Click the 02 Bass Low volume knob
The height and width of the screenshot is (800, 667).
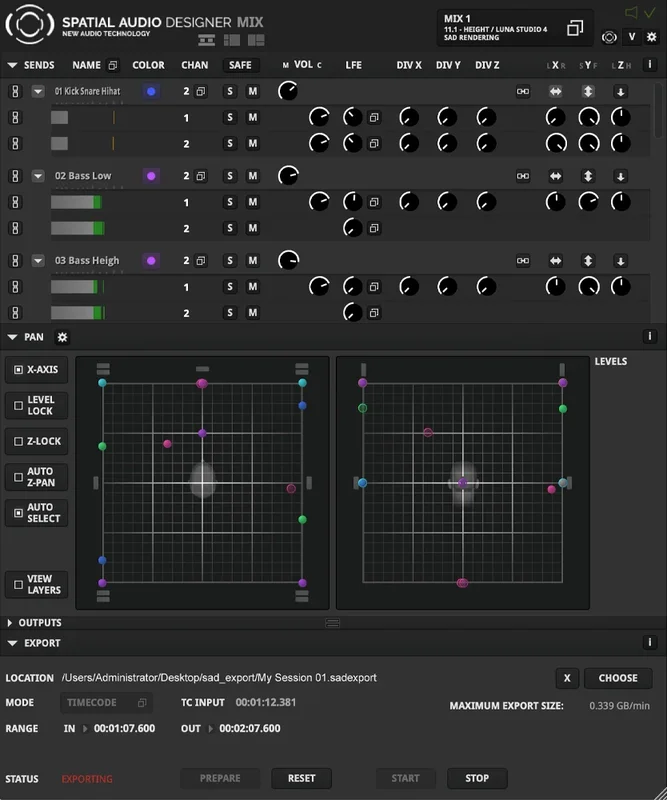click(288, 176)
